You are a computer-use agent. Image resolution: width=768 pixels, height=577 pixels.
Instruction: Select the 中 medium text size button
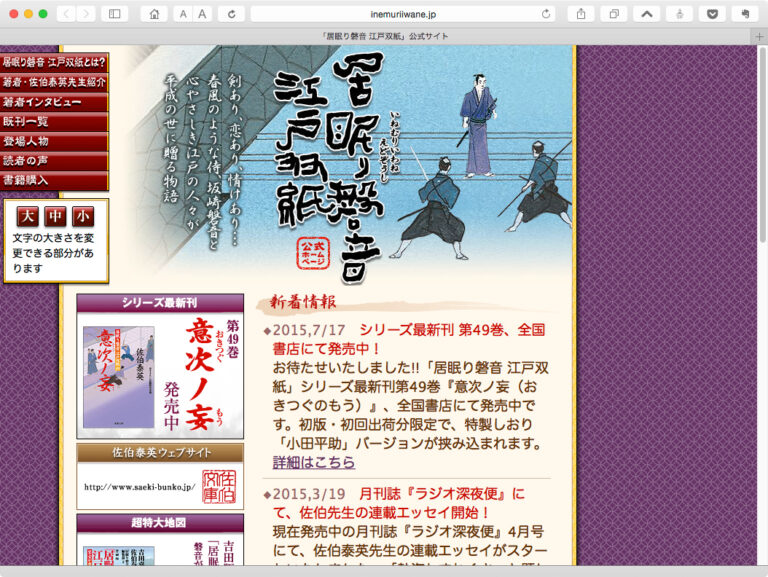click(x=56, y=216)
